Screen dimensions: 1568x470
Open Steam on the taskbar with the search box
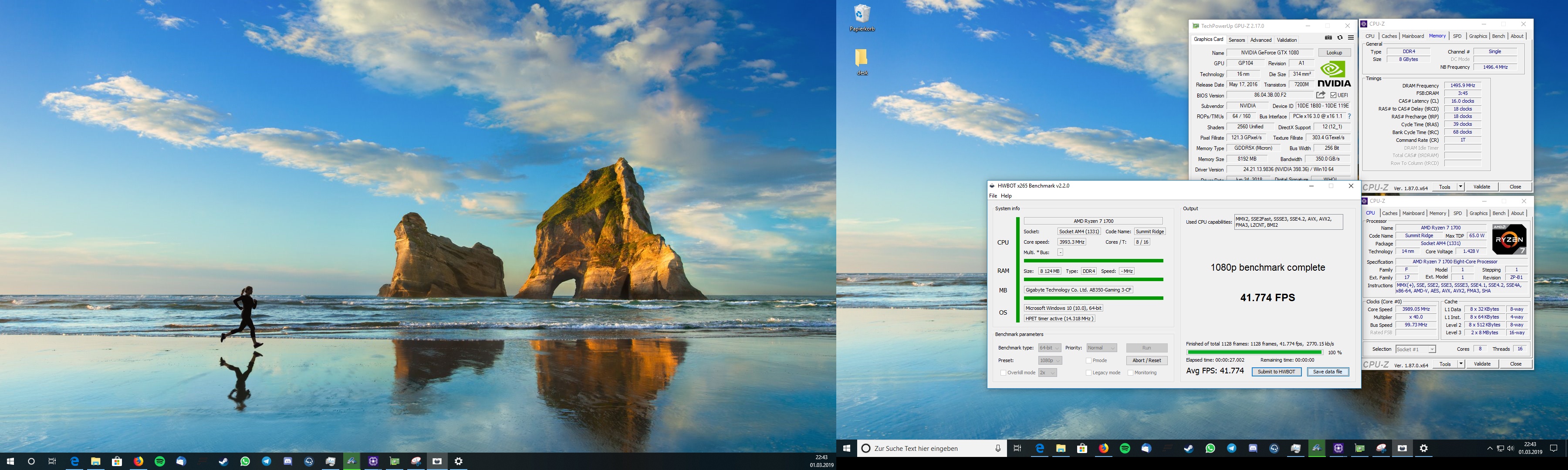[x=1188, y=448]
